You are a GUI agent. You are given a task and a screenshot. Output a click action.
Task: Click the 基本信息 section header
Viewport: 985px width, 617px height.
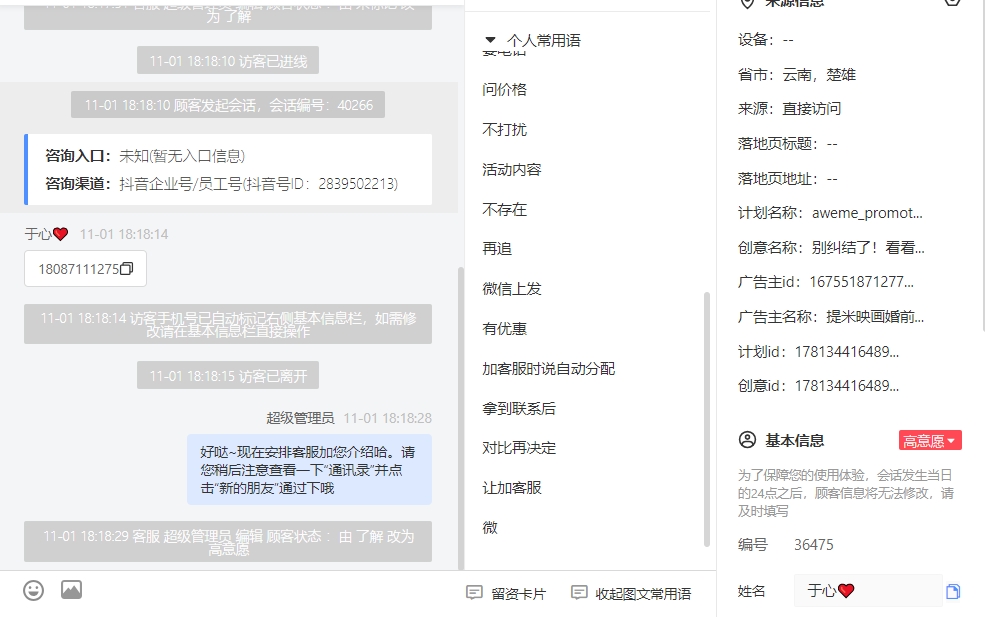(794, 440)
